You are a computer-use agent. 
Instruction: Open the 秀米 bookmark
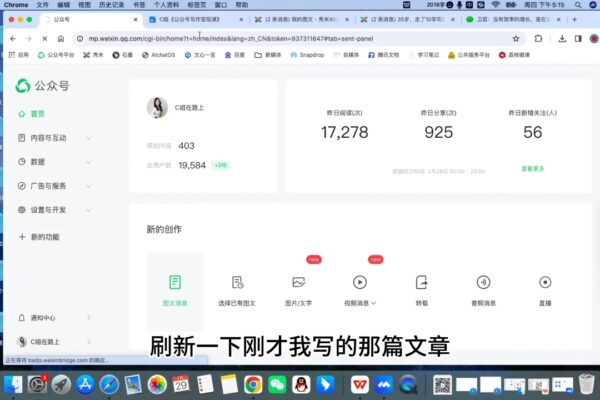click(93, 55)
